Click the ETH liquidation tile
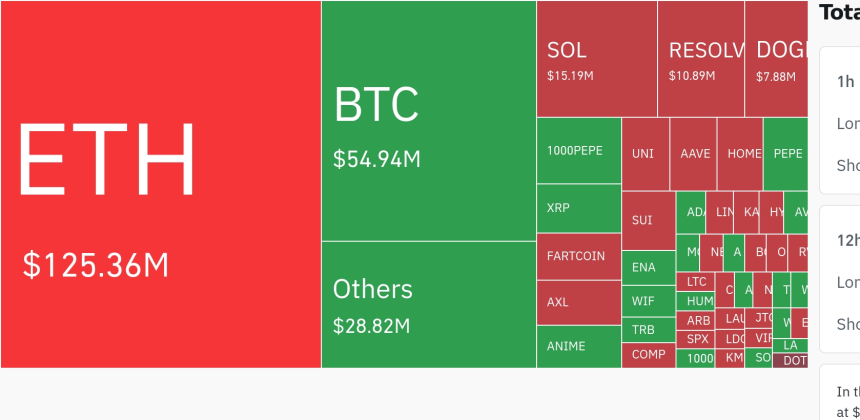The height and width of the screenshot is (420, 860). (x=161, y=184)
